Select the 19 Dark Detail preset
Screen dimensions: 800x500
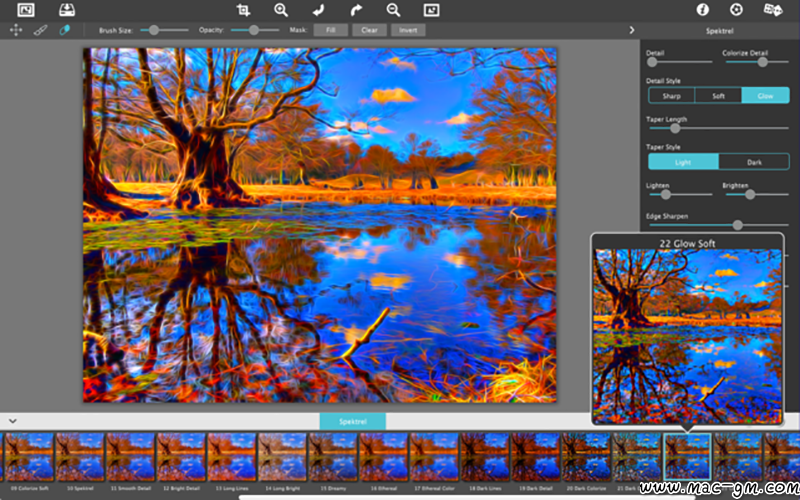(x=535, y=457)
